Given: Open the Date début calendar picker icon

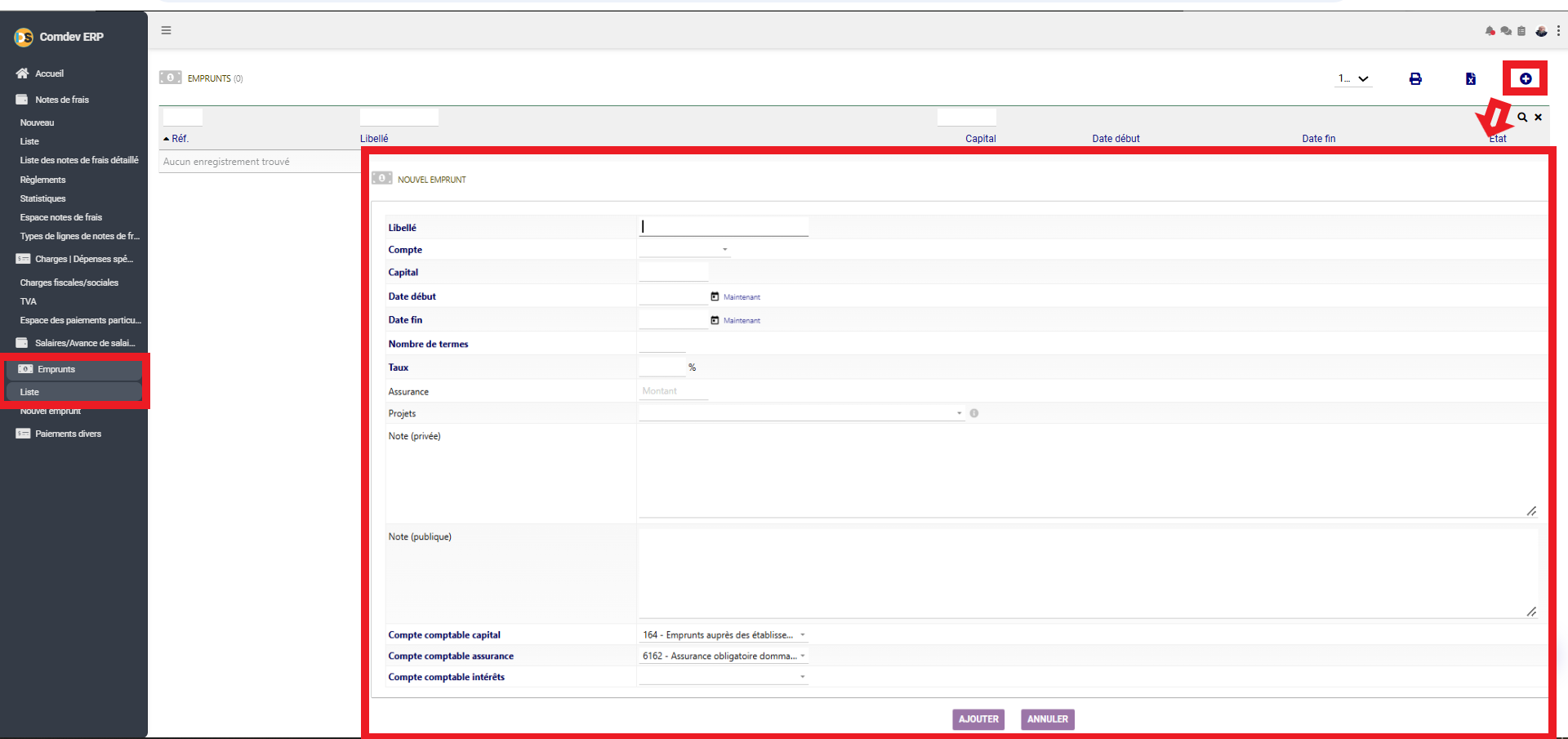Looking at the screenshot, I should (x=715, y=296).
